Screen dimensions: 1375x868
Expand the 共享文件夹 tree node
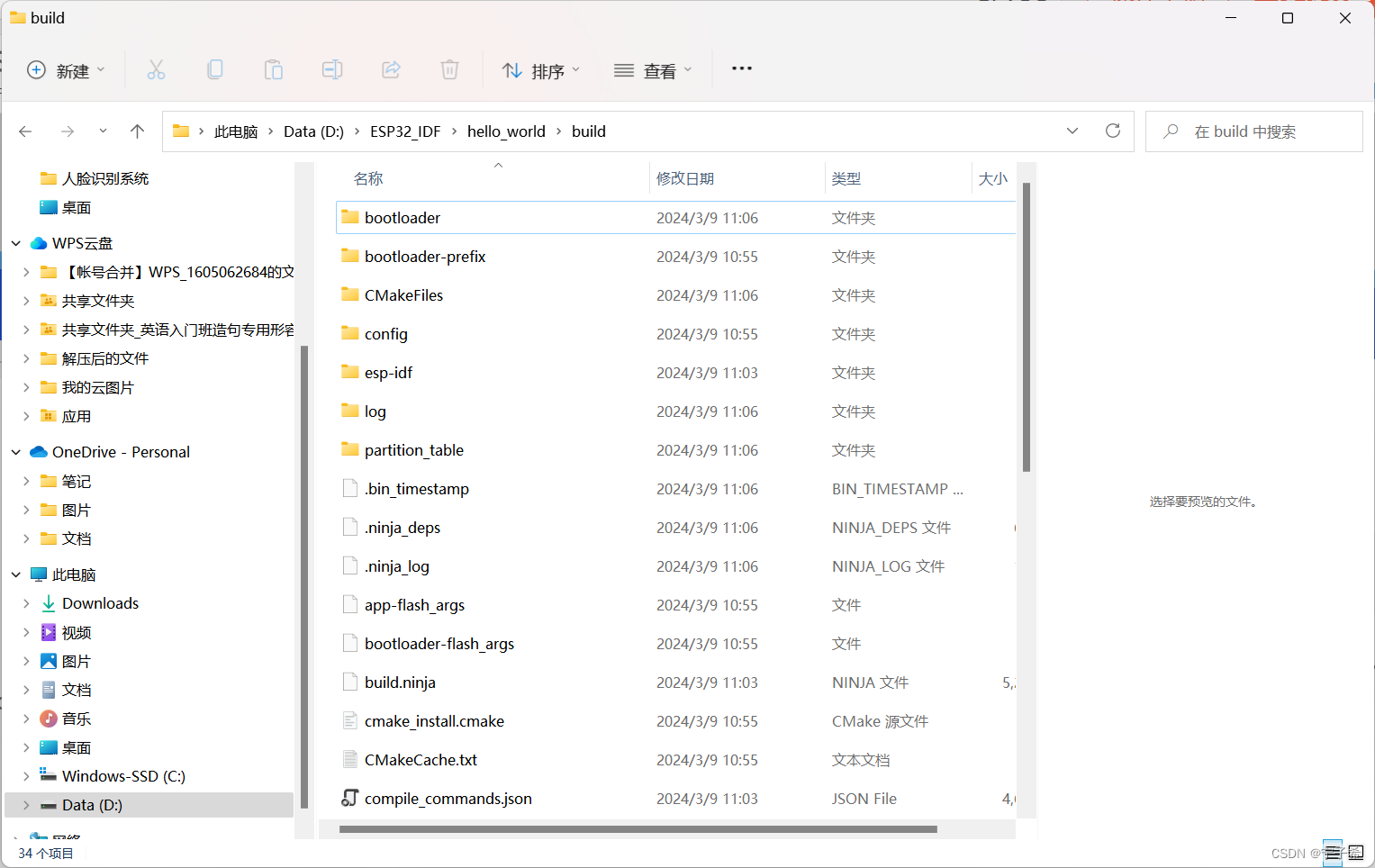(26, 301)
